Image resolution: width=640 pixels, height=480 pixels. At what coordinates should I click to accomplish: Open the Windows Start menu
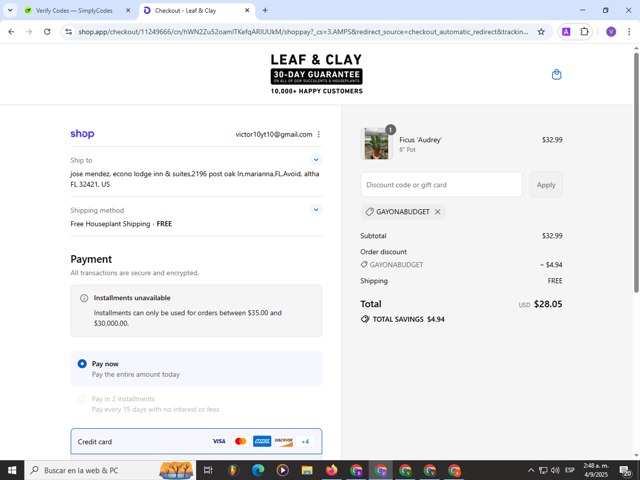12,470
